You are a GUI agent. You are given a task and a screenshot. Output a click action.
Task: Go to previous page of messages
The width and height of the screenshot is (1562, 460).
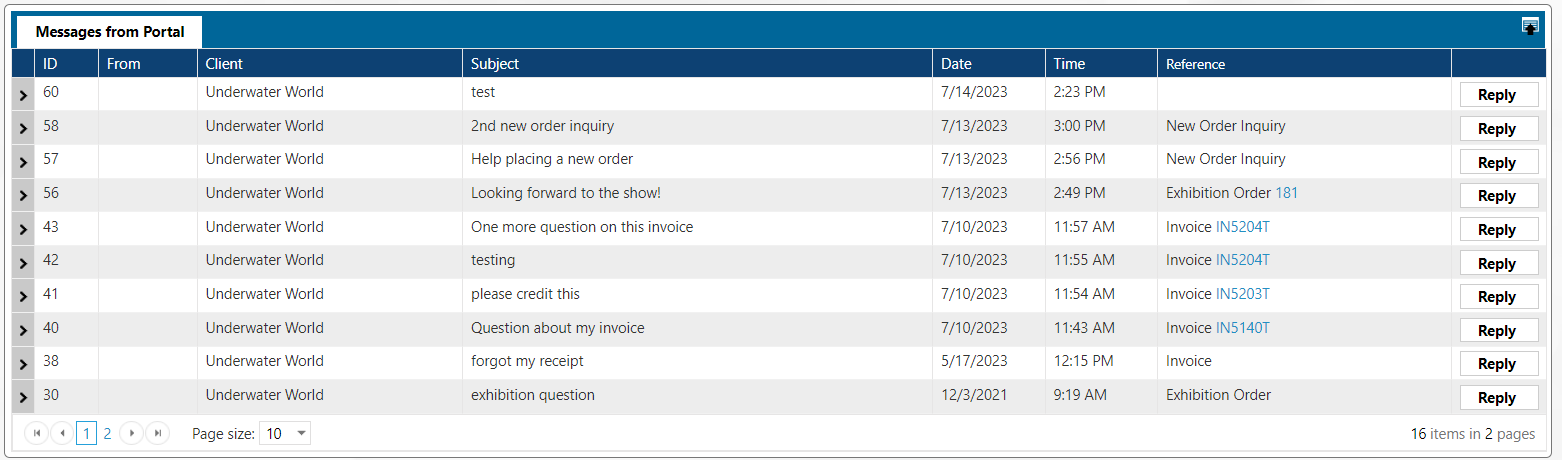point(62,433)
